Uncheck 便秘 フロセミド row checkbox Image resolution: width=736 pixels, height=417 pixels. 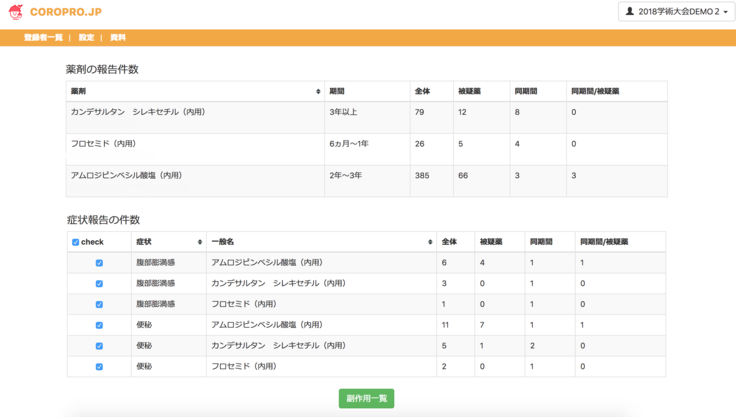click(x=99, y=367)
